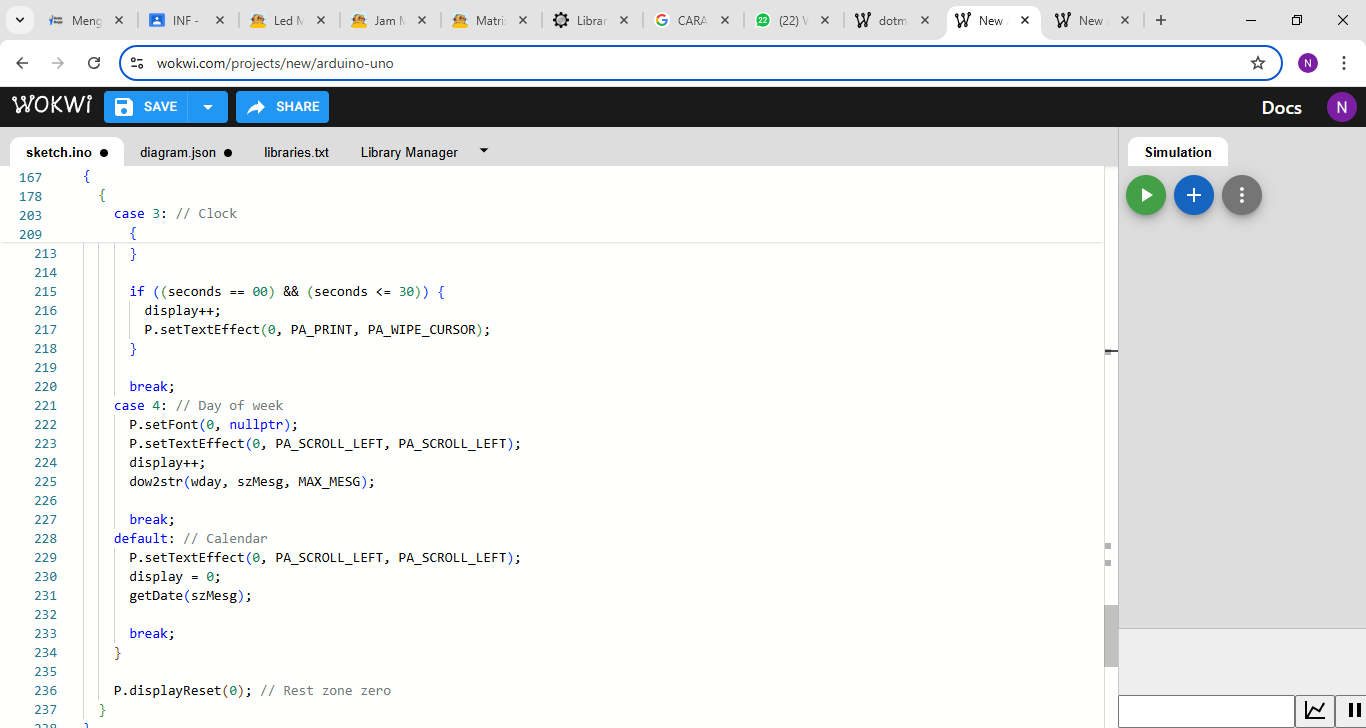The image size is (1366, 728).
Task: Go back with the browser back arrow
Action: [22, 63]
